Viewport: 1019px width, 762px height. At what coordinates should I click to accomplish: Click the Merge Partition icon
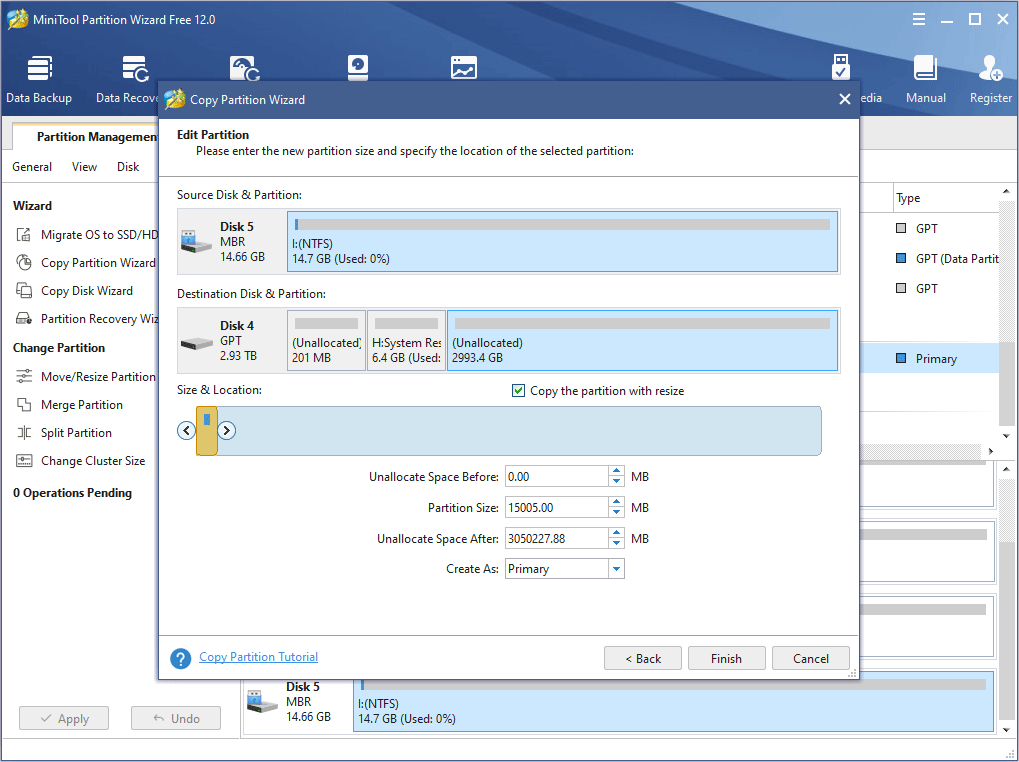point(23,405)
